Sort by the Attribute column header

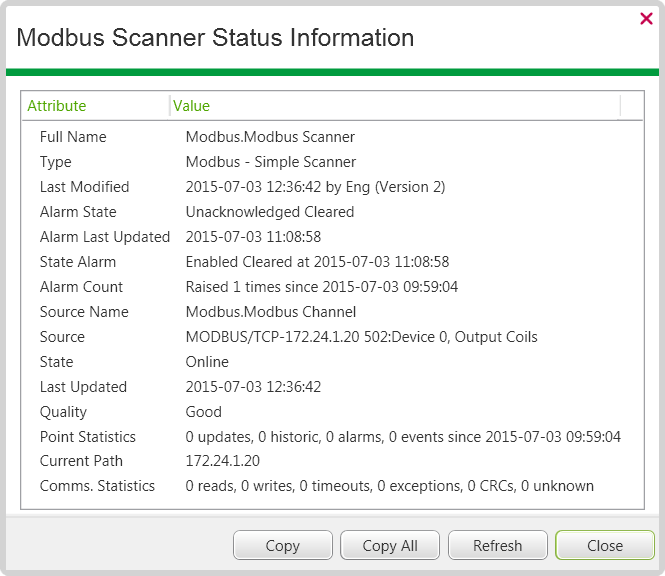[57, 106]
